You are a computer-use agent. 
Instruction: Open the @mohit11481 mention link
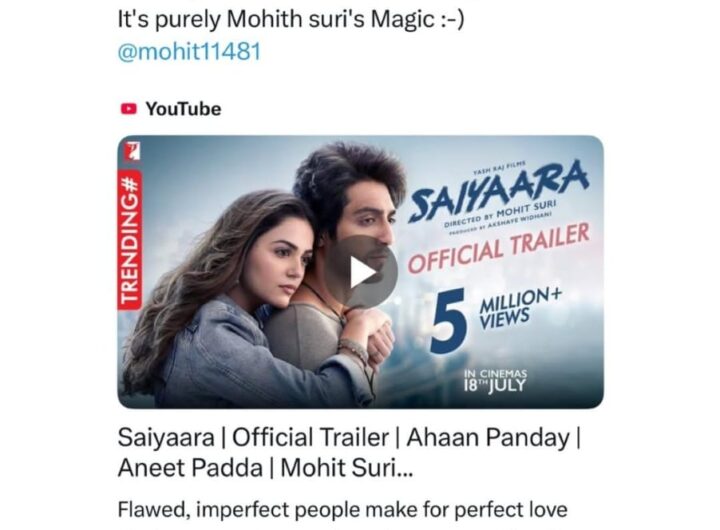click(x=189, y=51)
